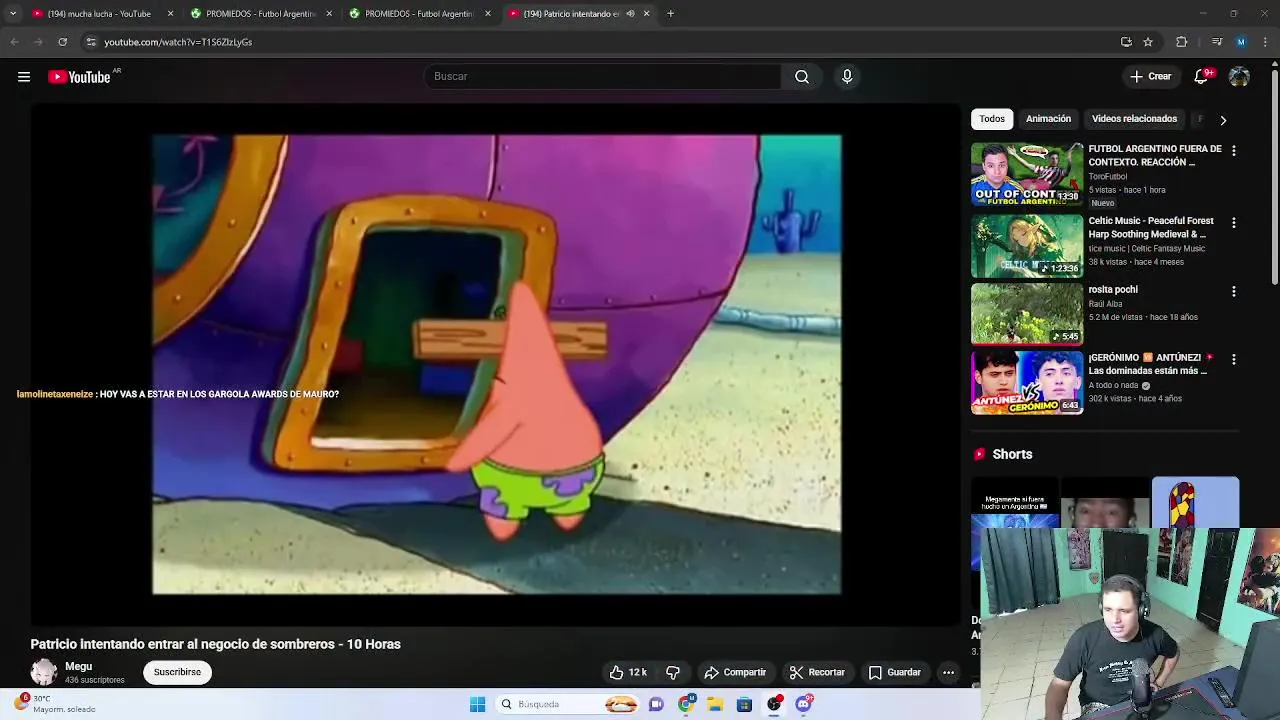Activate voice search microphone
Screen dimensions: 1280x720
pos(847,77)
